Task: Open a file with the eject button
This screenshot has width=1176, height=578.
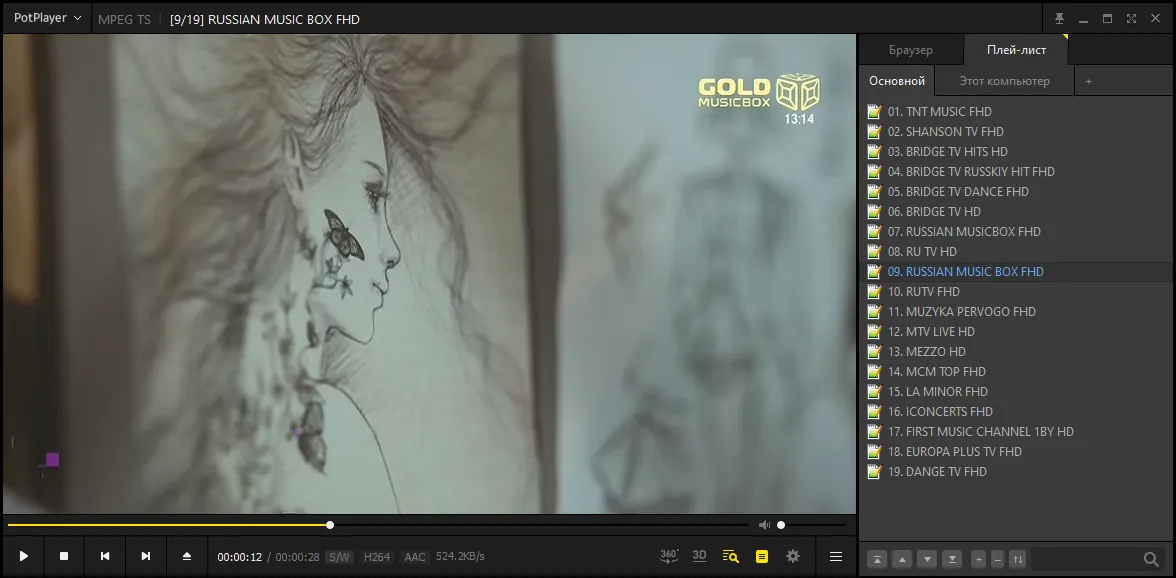Action: [187, 556]
